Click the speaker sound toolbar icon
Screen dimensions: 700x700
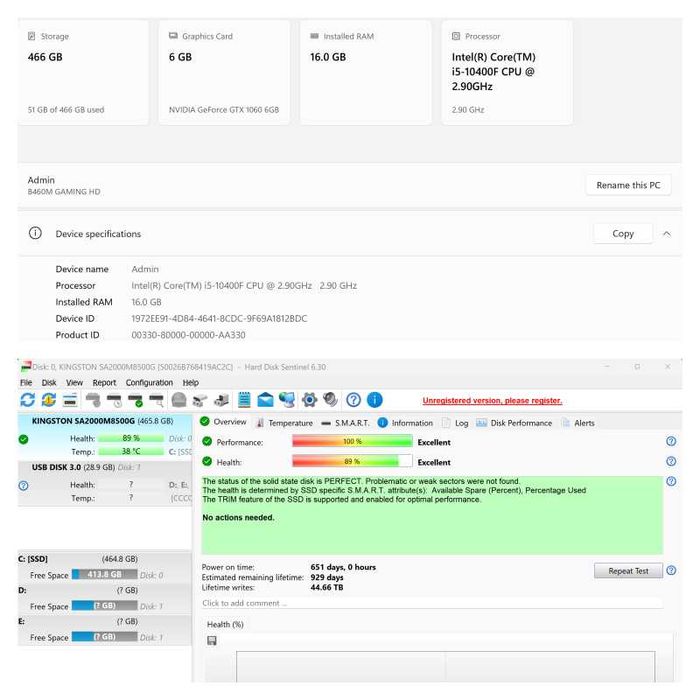(330, 400)
